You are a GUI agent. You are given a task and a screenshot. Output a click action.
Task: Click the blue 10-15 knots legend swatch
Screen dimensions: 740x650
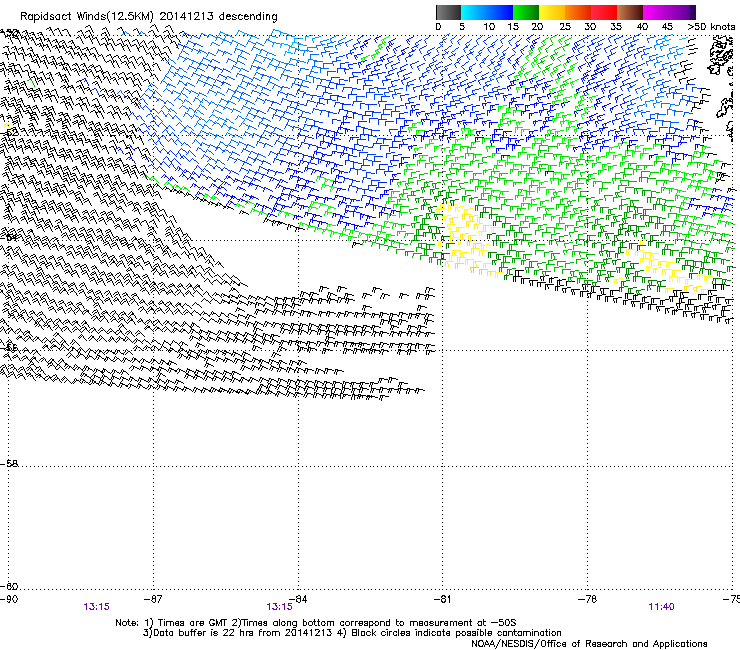click(x=500, y=12)
